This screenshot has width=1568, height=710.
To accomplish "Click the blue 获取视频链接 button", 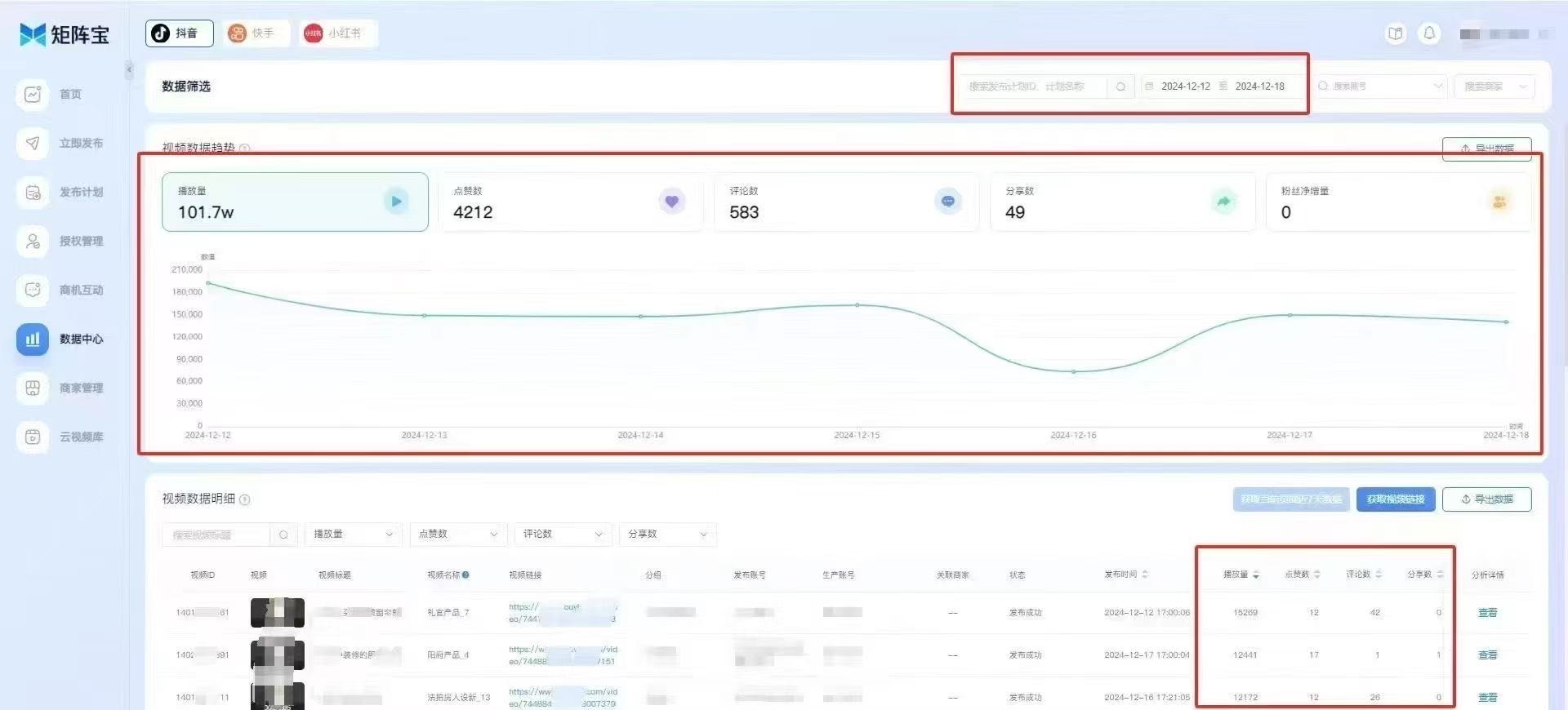I will pyautogui.click(x=1396, y=499).
